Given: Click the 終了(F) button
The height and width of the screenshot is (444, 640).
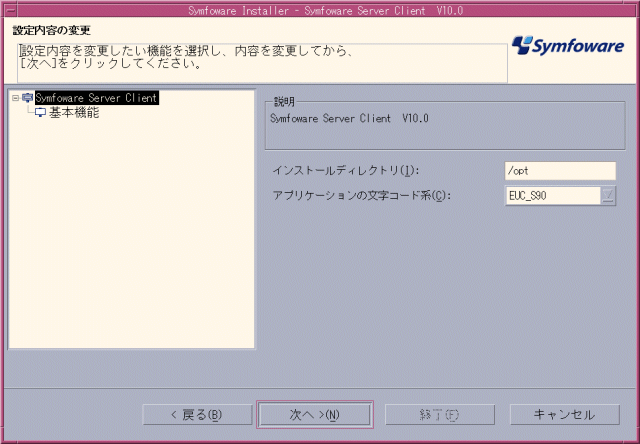Looking at the screenshot, I should click(x=440, y=415).
